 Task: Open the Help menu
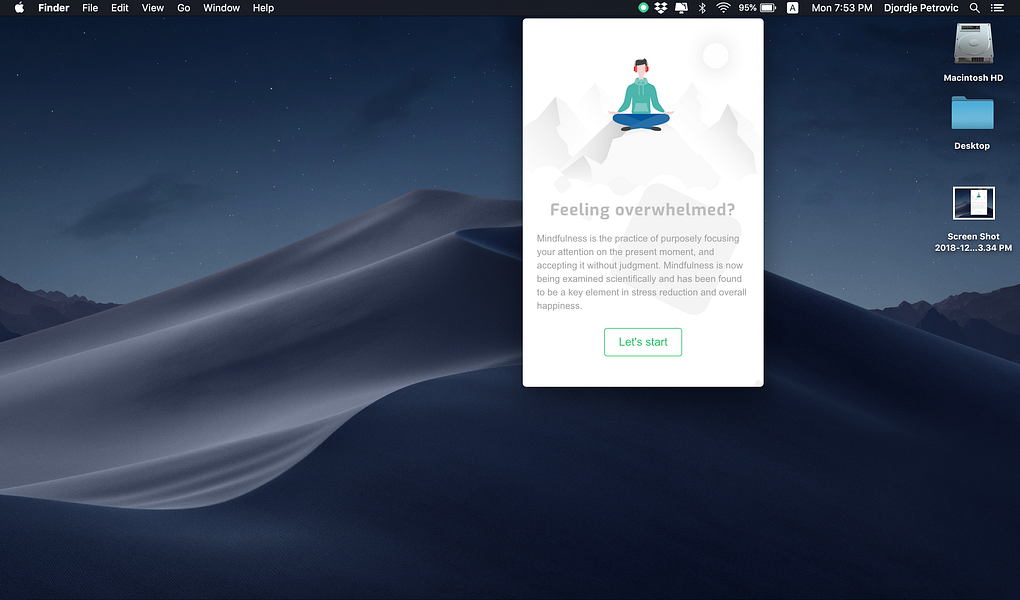[263, 8]
